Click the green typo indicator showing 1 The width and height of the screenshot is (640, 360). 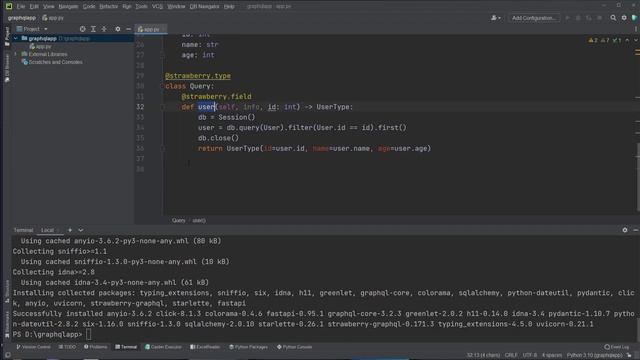617,40
